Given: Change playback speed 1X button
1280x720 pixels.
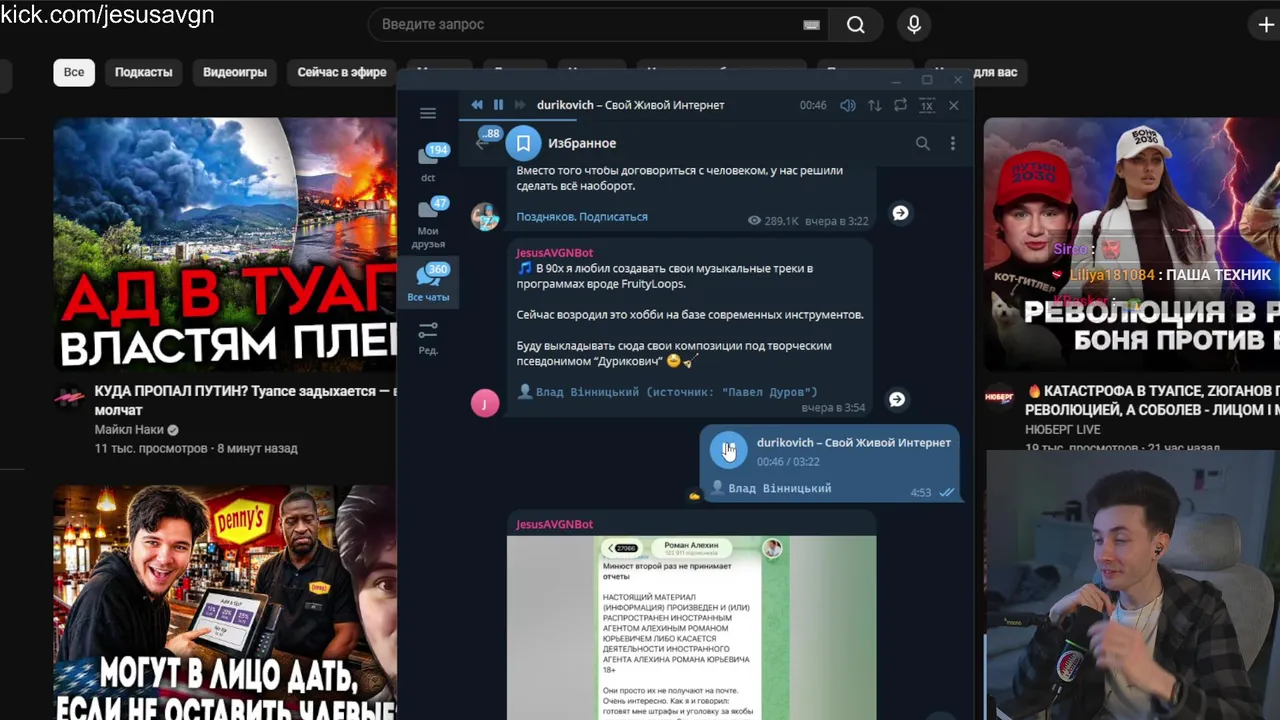Looking at the screenshot, I should tap(927, 105).
